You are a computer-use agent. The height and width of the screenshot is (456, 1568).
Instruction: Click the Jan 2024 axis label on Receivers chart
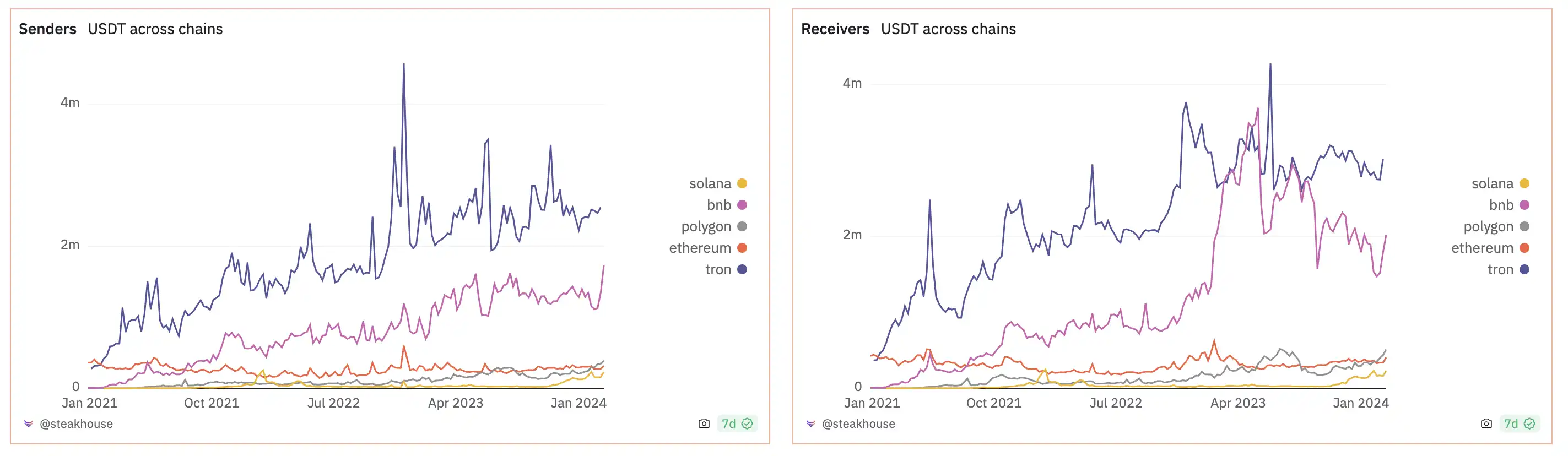coord(1360,403)
